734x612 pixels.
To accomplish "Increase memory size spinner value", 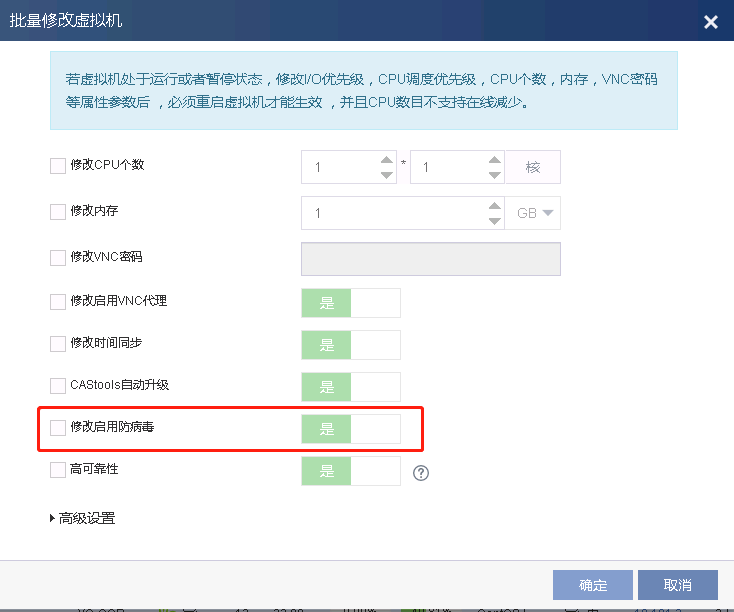I will pos(494,206).
